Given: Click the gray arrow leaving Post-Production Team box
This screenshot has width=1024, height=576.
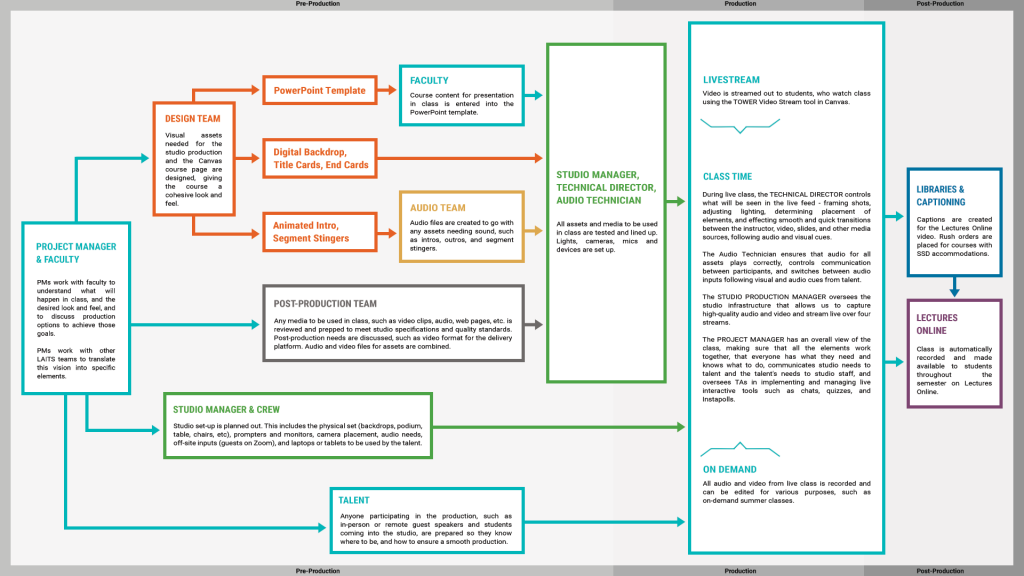Looking at the screenshot, I should pos(533,324).
